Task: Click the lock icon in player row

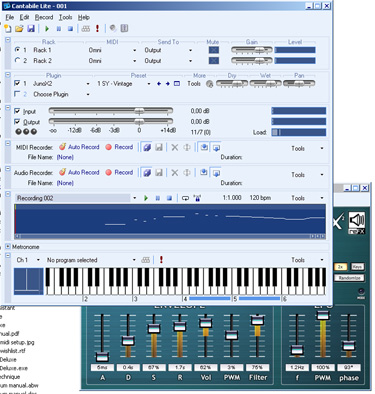Action: [197, 198]
